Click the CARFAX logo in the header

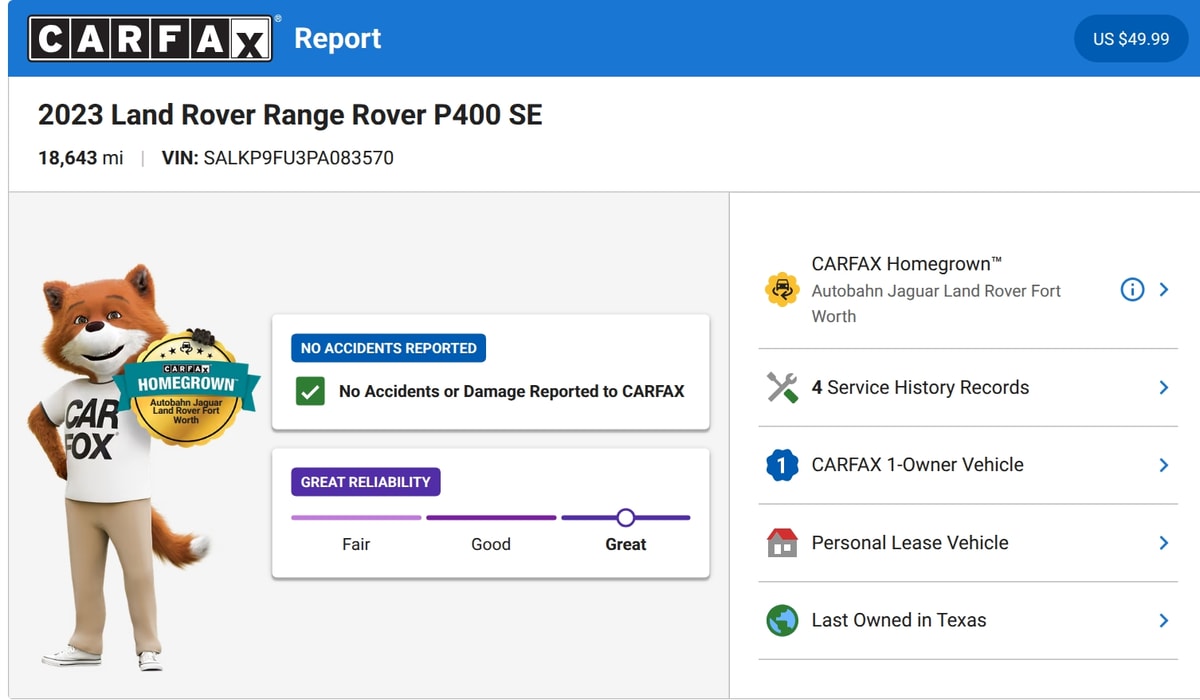point(150,38)
